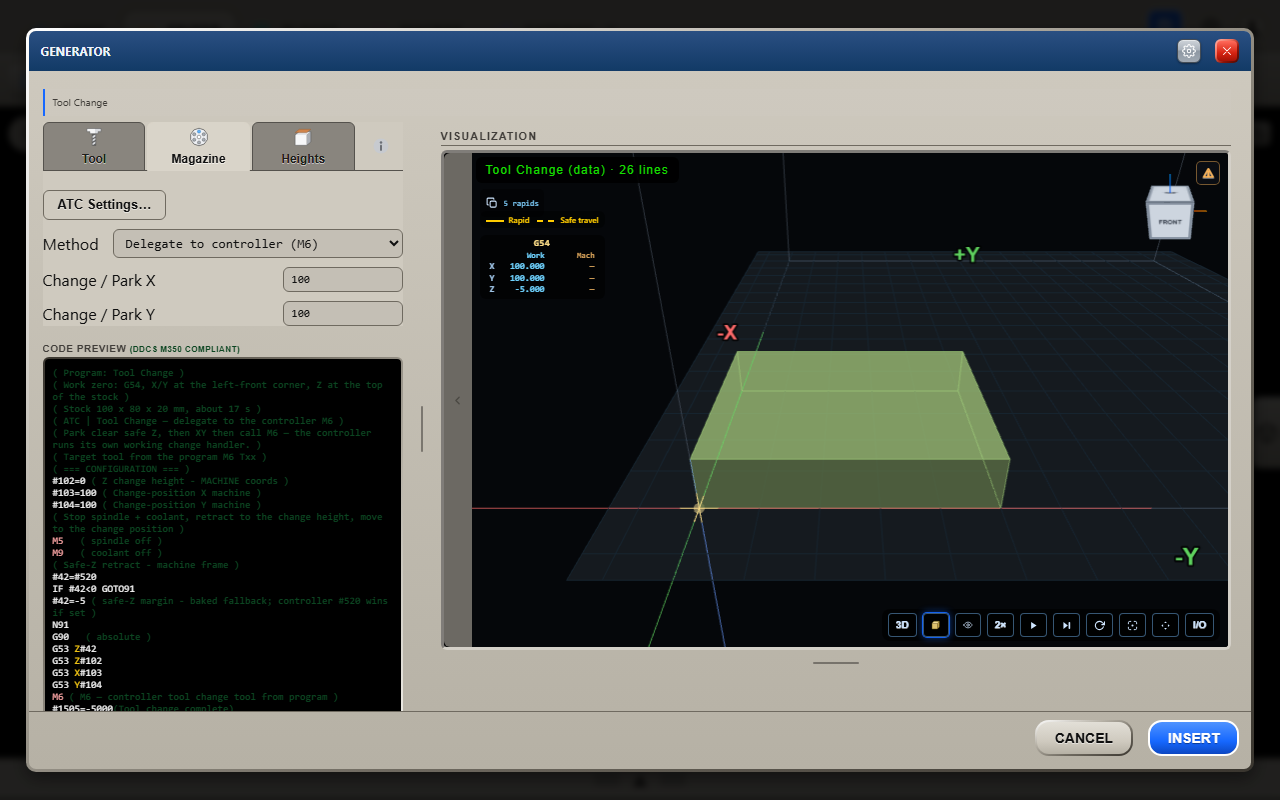Switch to the Tool tab
The image size is (1280, 800).
94,146
